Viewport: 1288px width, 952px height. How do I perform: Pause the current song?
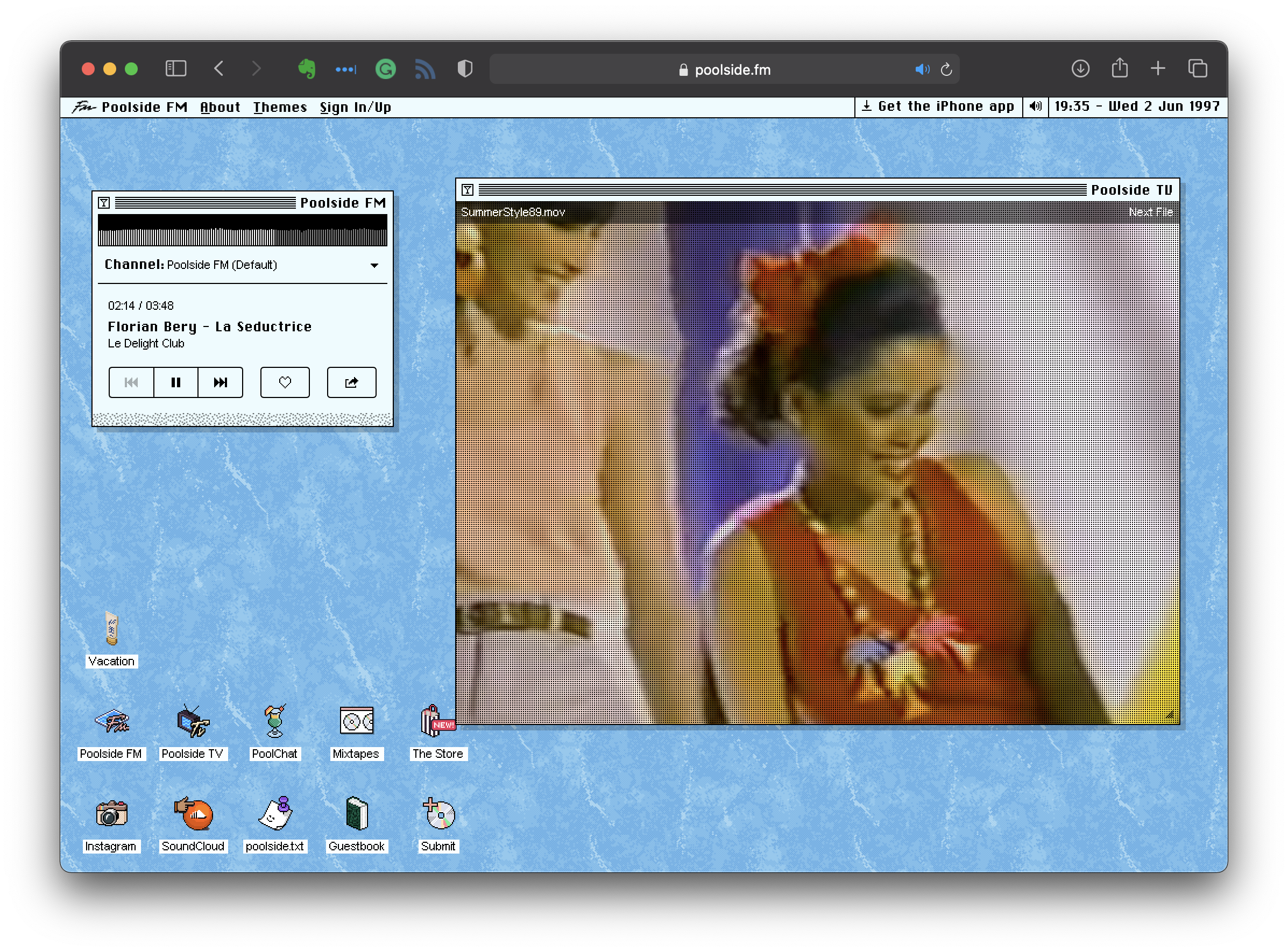click(176, 382)
